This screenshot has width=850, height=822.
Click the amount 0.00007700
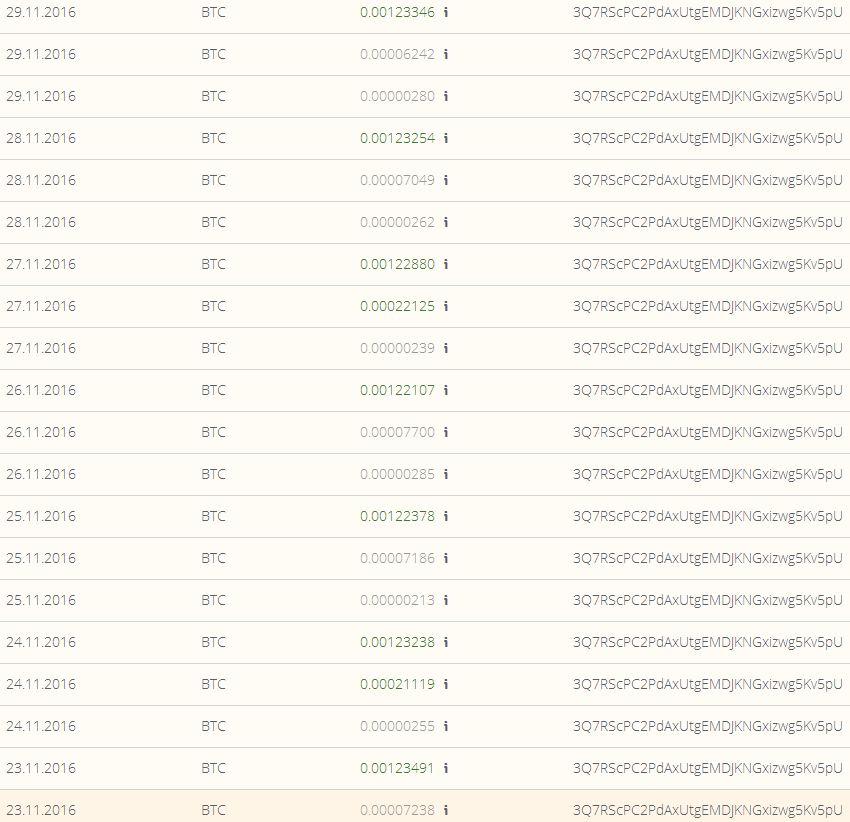click(x=397, y=432)
